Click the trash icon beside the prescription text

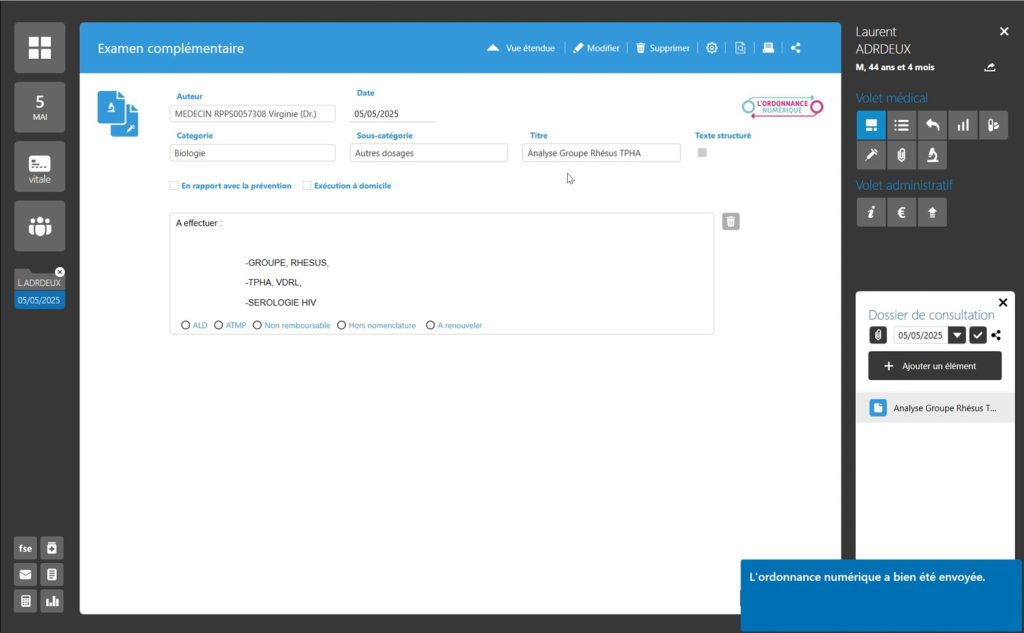pyautogui.click(x=731, y=222)
